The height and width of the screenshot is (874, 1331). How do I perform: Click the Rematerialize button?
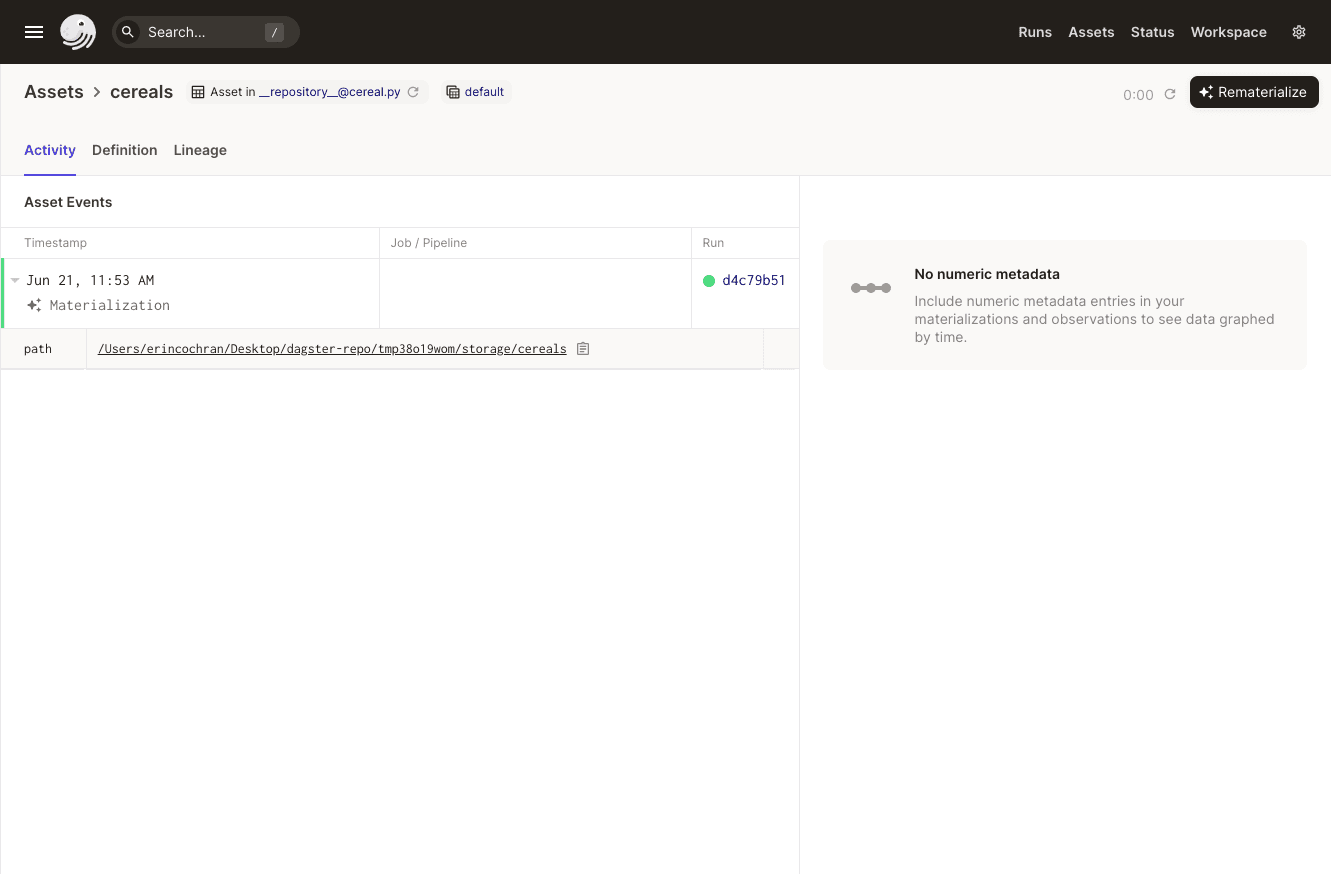tap(1253, 92)
